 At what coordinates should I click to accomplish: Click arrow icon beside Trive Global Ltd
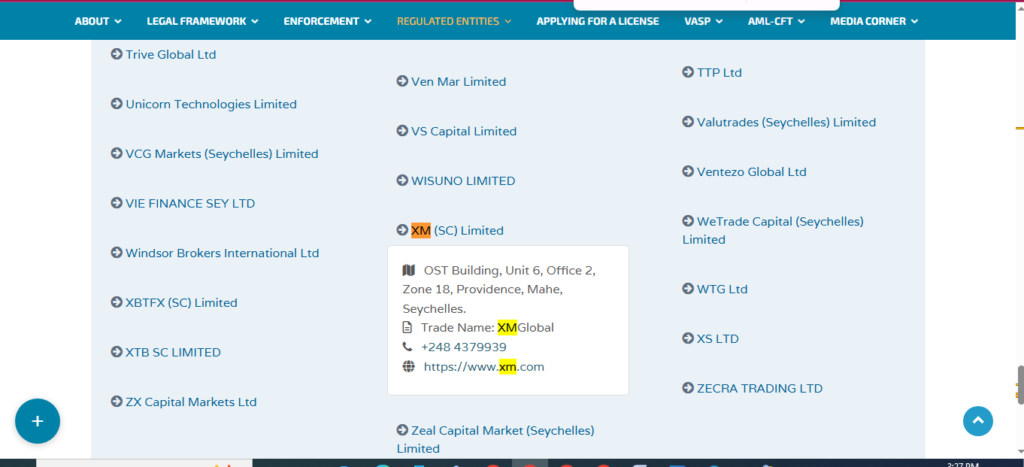116,55
